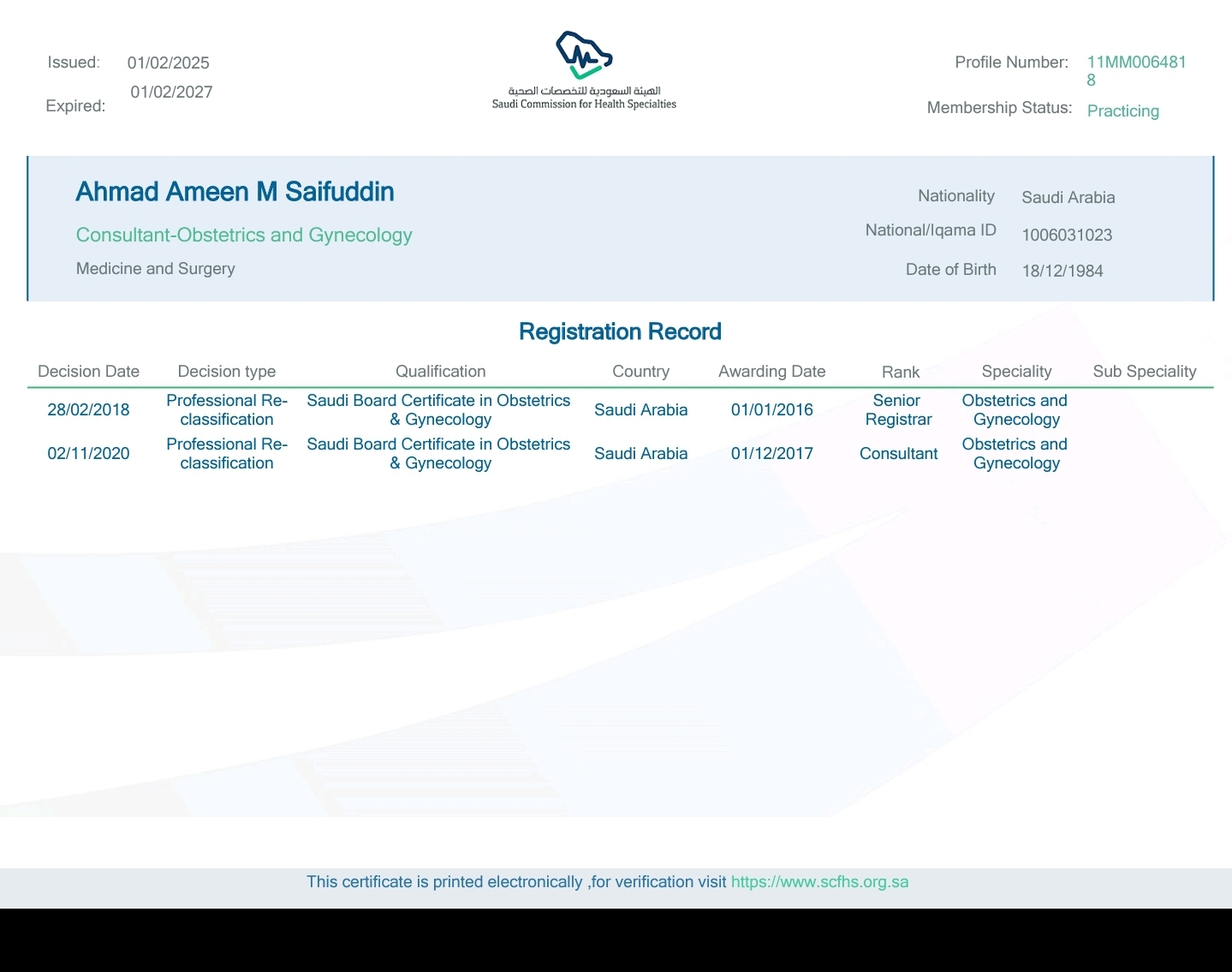Image resolution: width=1232 pixels, height=972 pixels.
Task: Select the name Ahmad Ameen M Saifuddin
Action: pyautogui.click(x=235, y=192)
